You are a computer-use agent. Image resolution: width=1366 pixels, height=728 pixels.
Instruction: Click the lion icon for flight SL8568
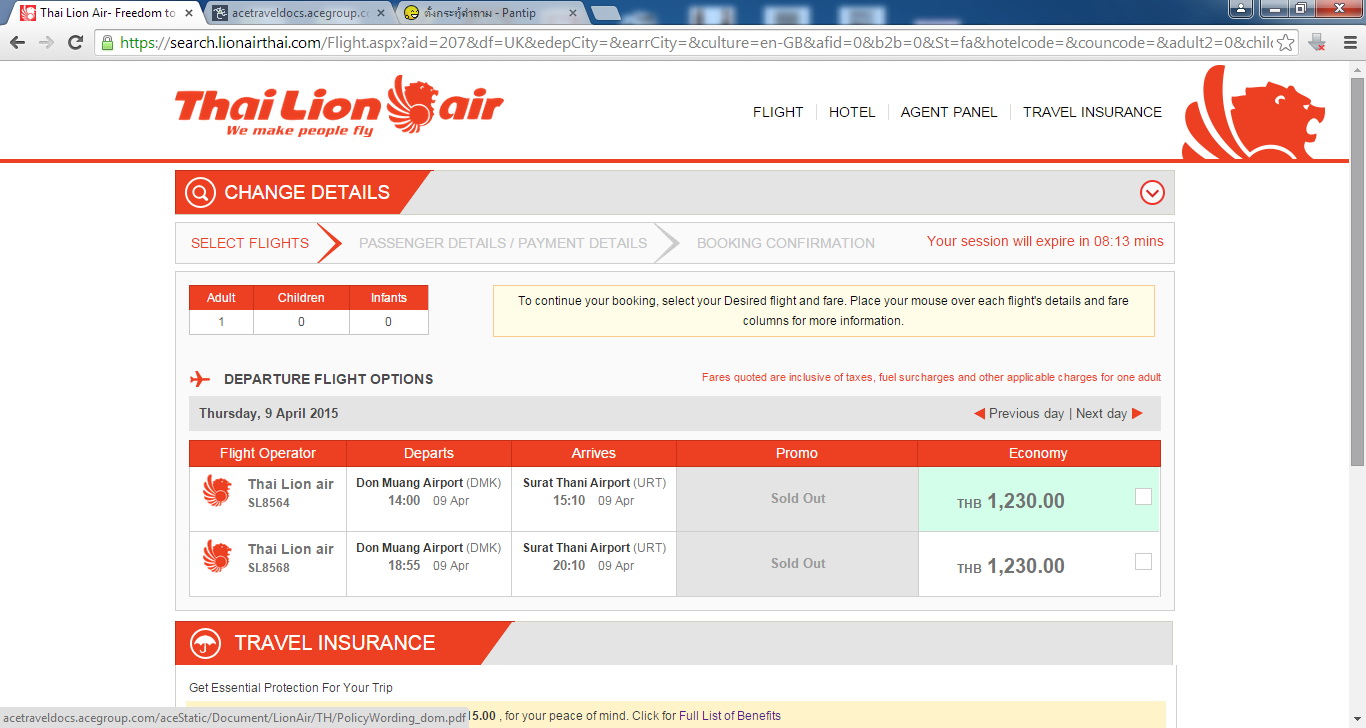pyautogui.click(x=217, y=555)
